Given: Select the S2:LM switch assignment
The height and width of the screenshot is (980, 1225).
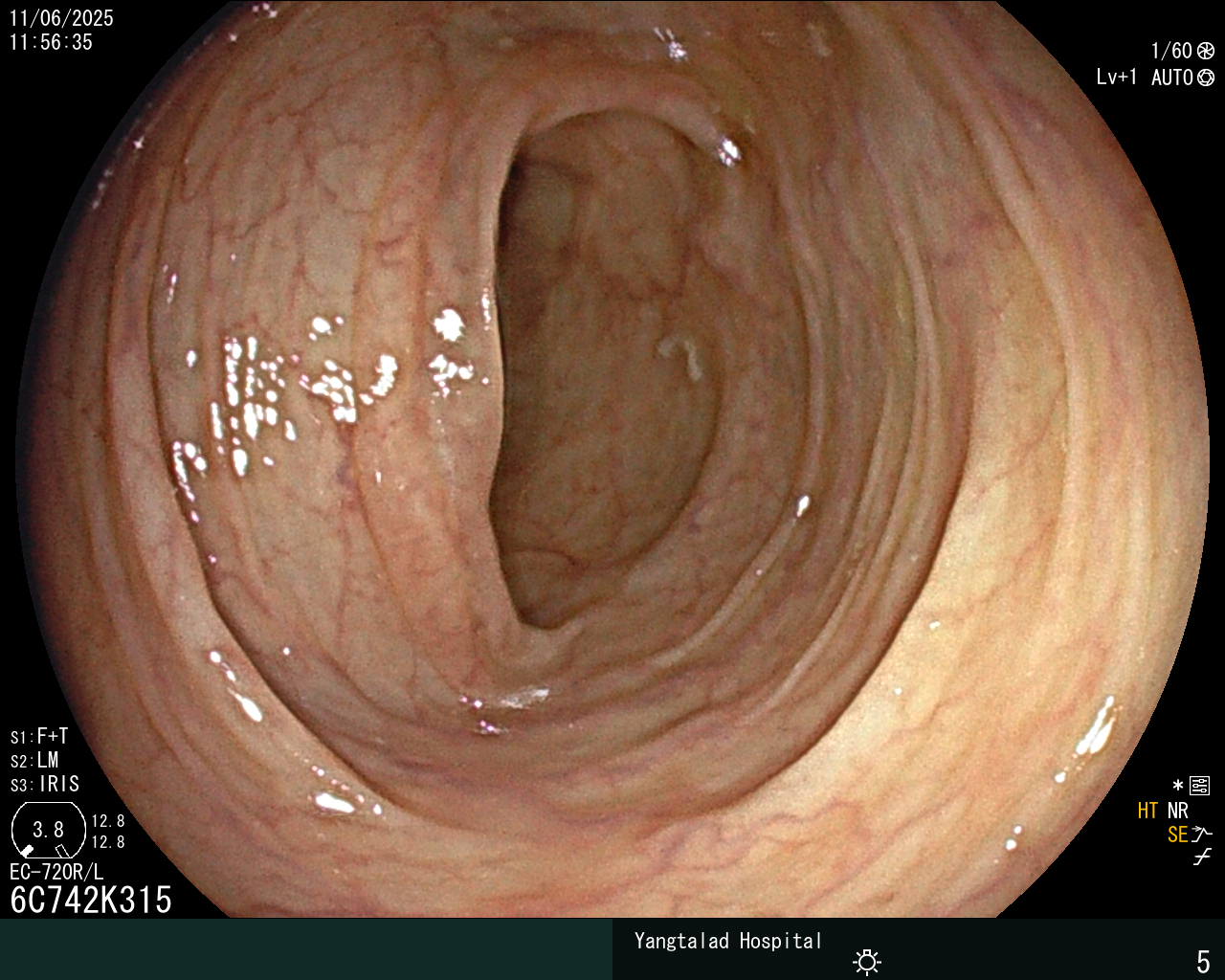Looking at the screenshot, I should (34, 761).
